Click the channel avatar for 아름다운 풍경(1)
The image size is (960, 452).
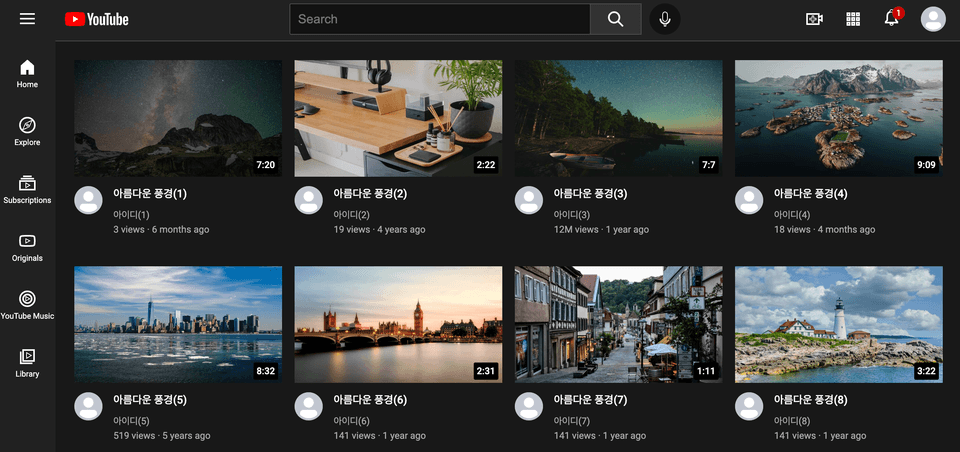coord(88,200)
